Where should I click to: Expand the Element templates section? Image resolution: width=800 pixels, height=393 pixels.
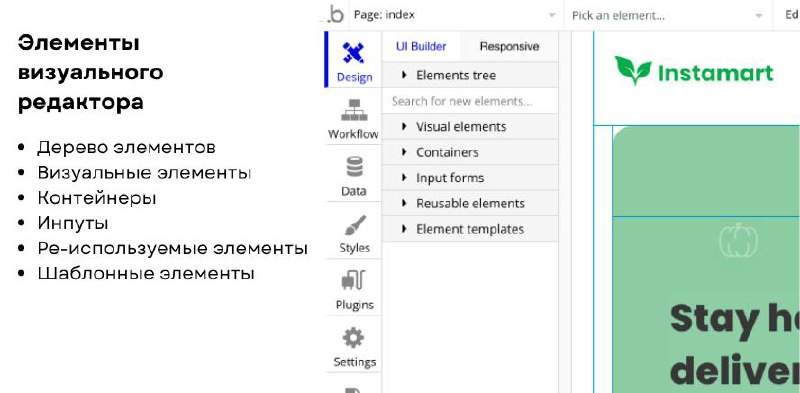tap(470, 229)
